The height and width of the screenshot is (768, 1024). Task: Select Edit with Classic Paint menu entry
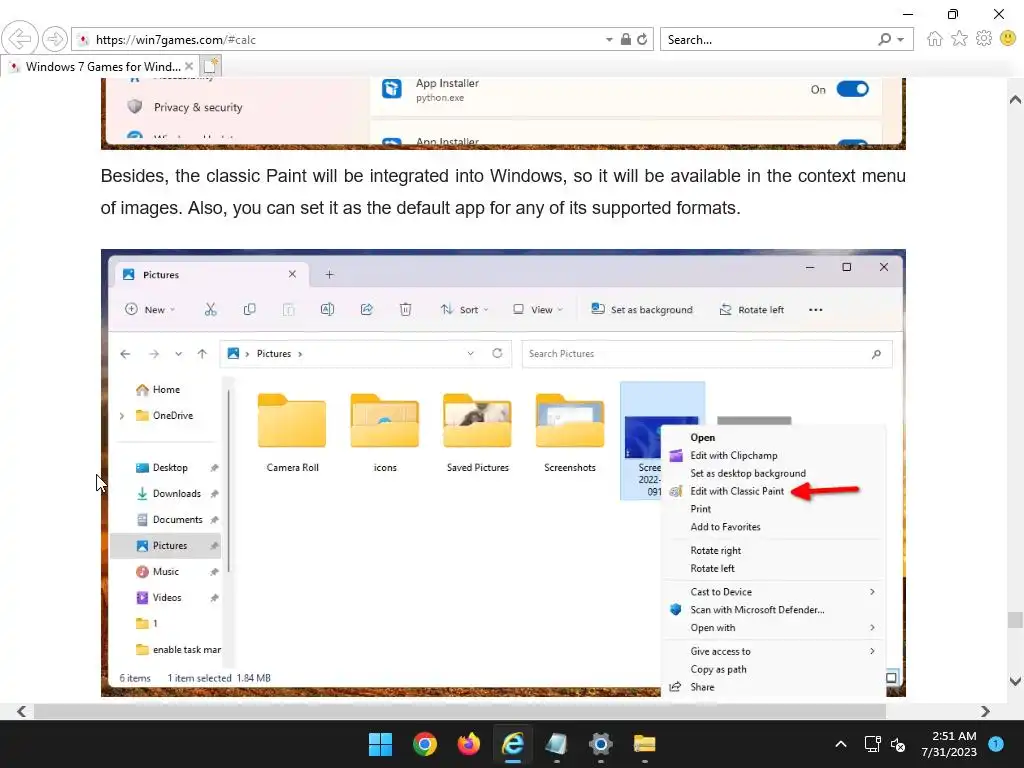737,491
